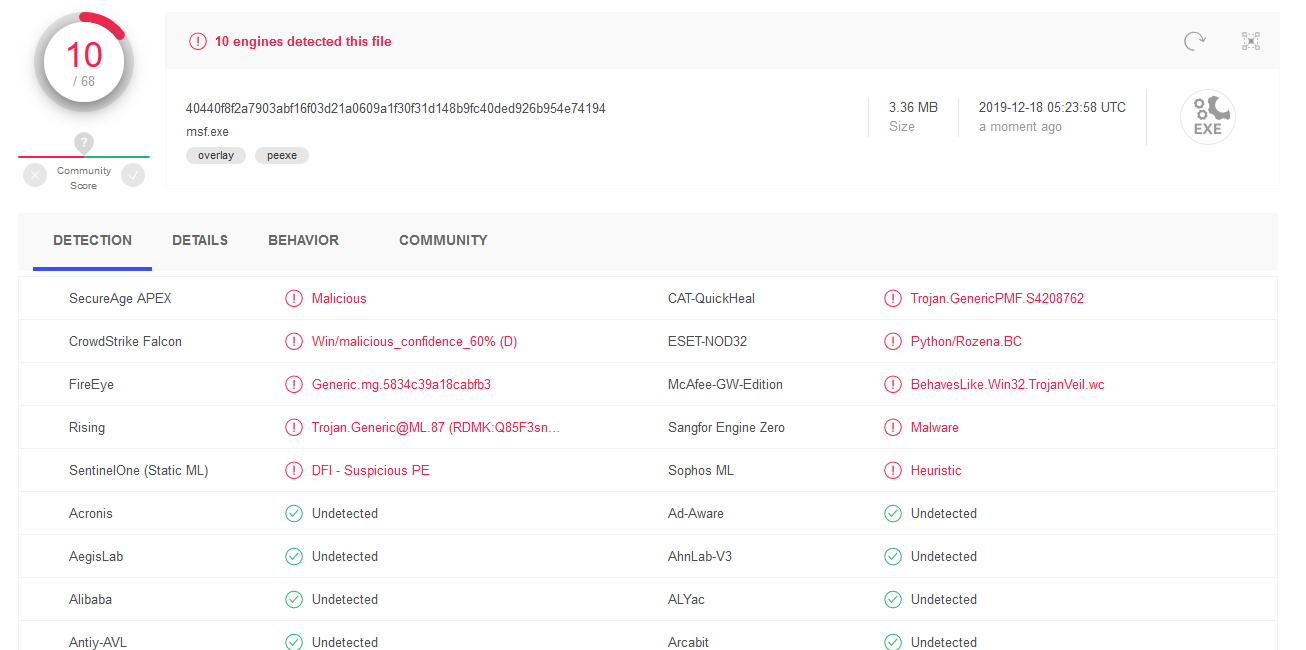Select the DETECTION tab

point(92,240)
